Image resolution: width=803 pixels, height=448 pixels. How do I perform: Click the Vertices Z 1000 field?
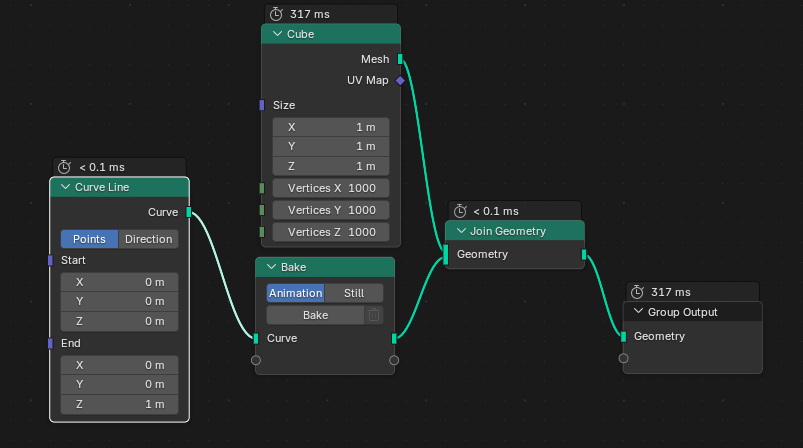[x=331, y=232]
